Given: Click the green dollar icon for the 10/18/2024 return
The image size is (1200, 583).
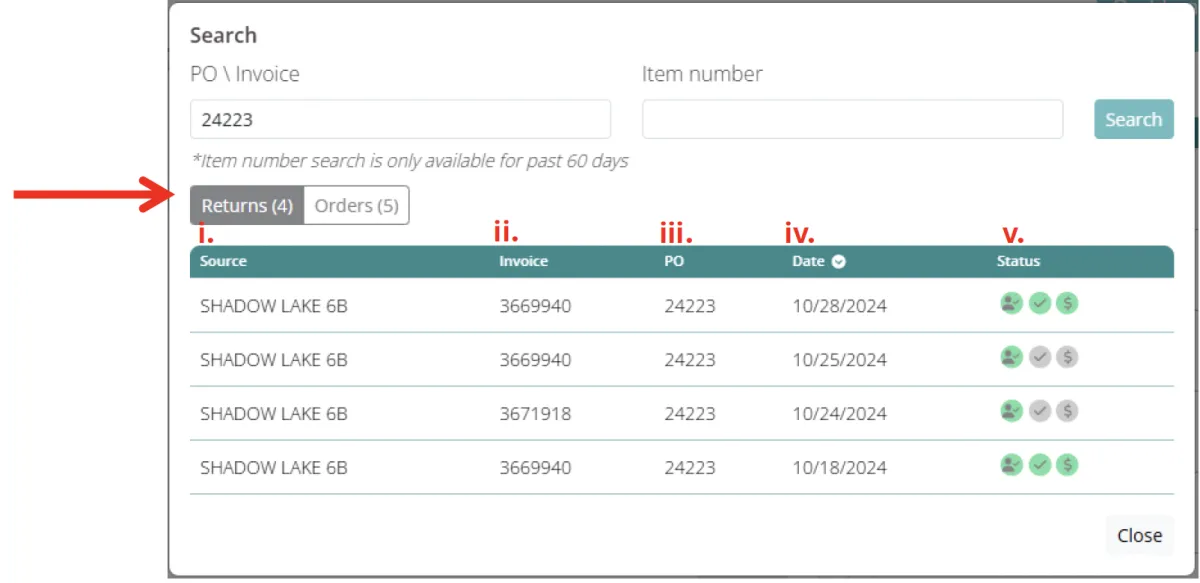Looking at the screenshot, I should [1067, 465].
